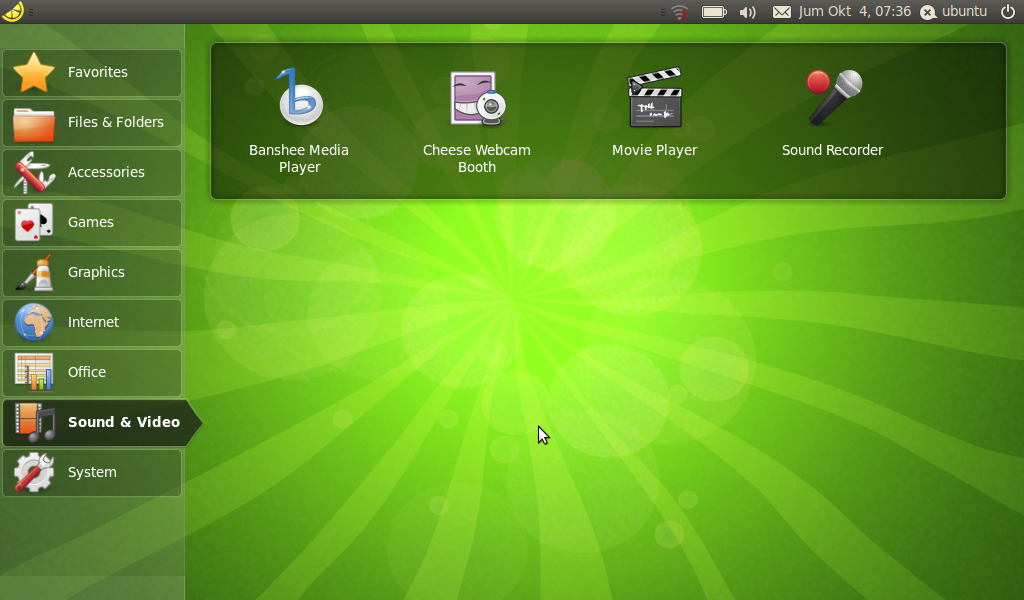The height and width of the screenshot is (600, 1024).
Task: Click the Graphics paintbrush icon
Action: 34,272
